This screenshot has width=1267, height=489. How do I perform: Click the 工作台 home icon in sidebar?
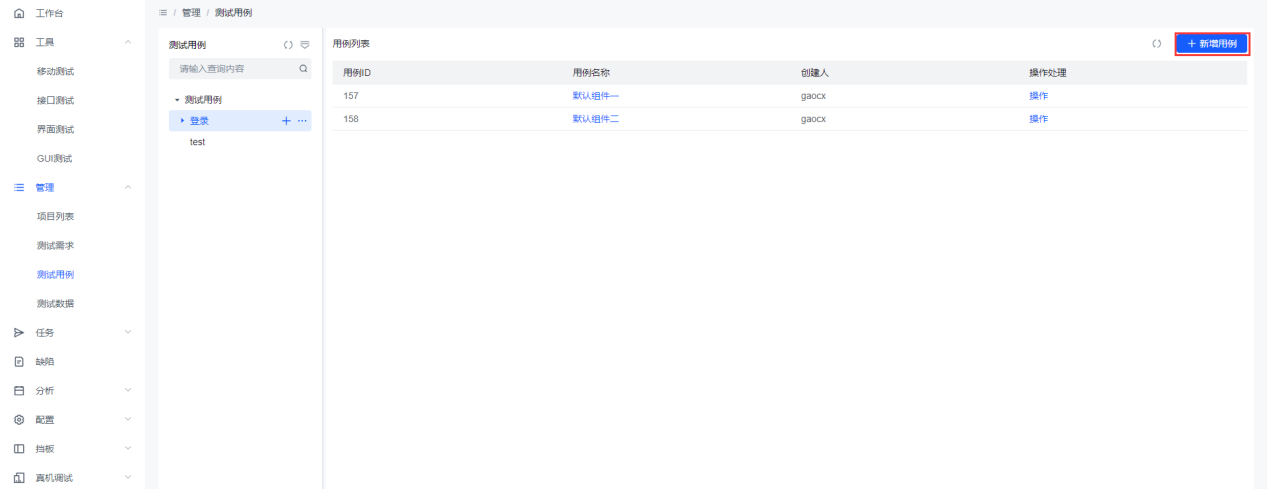[x=18, y=13]
